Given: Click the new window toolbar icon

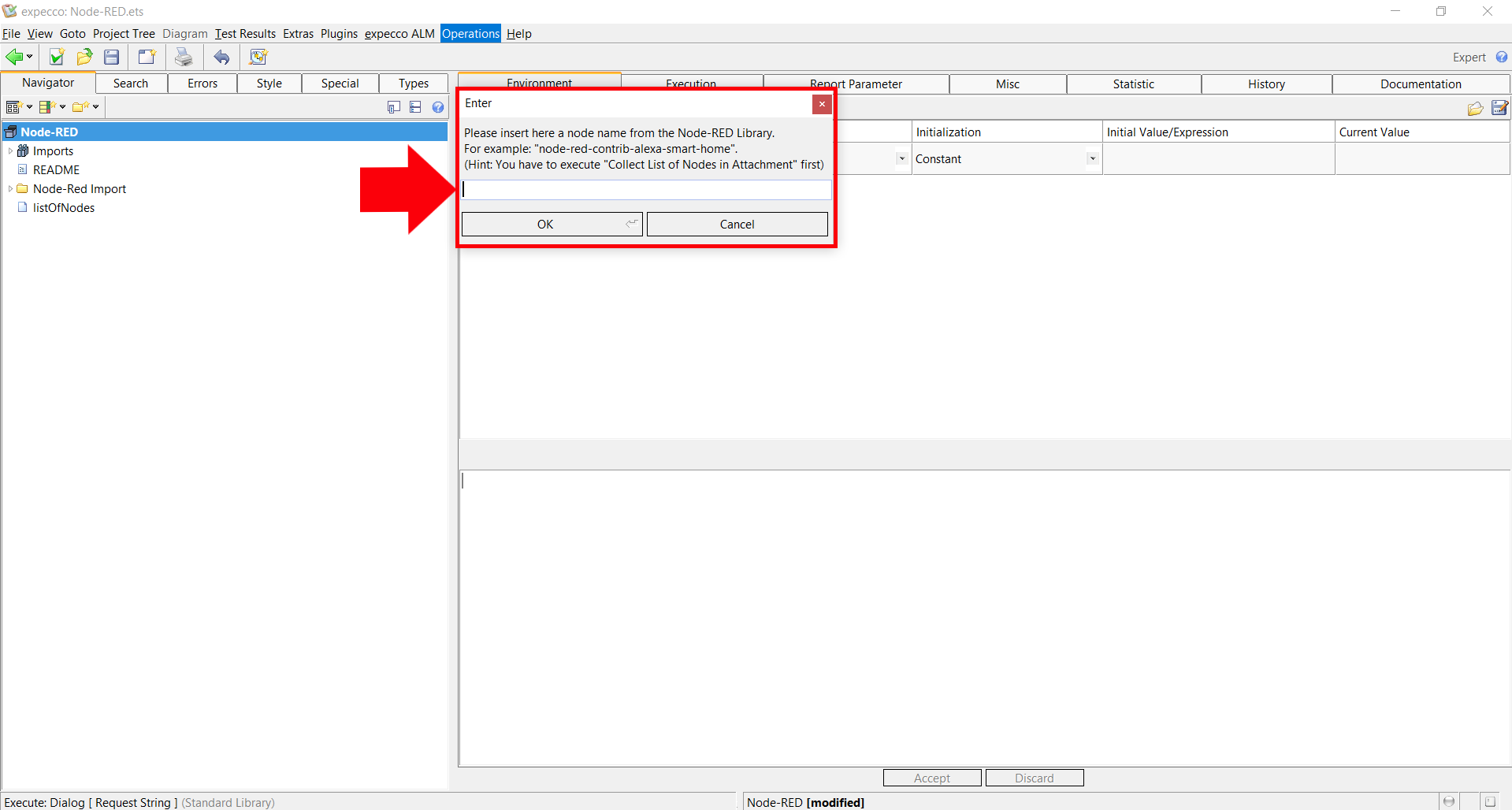Looking at the screenshot, I should coord(147,57).
